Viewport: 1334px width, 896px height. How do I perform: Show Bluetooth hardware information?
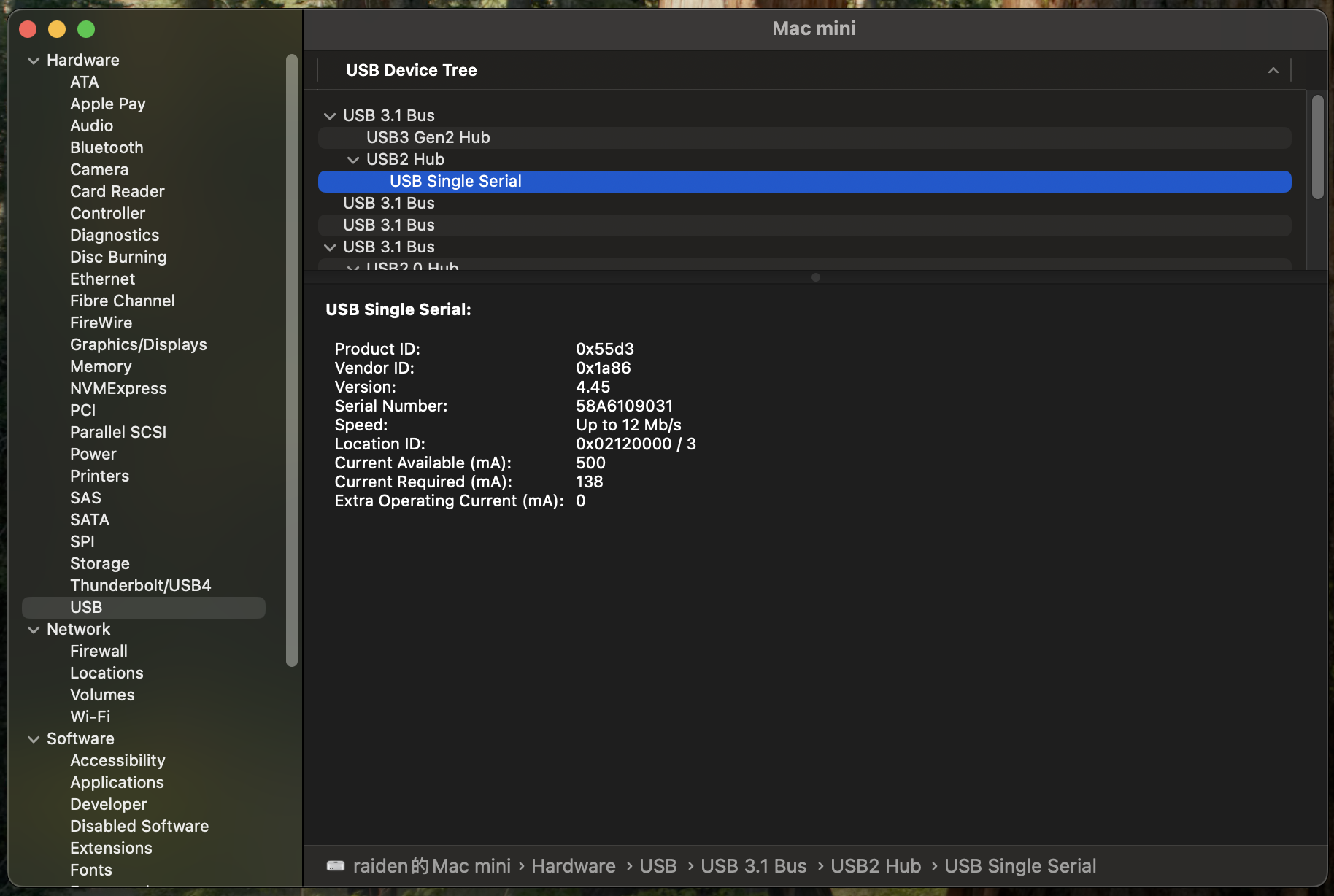[x=107, y=148]
